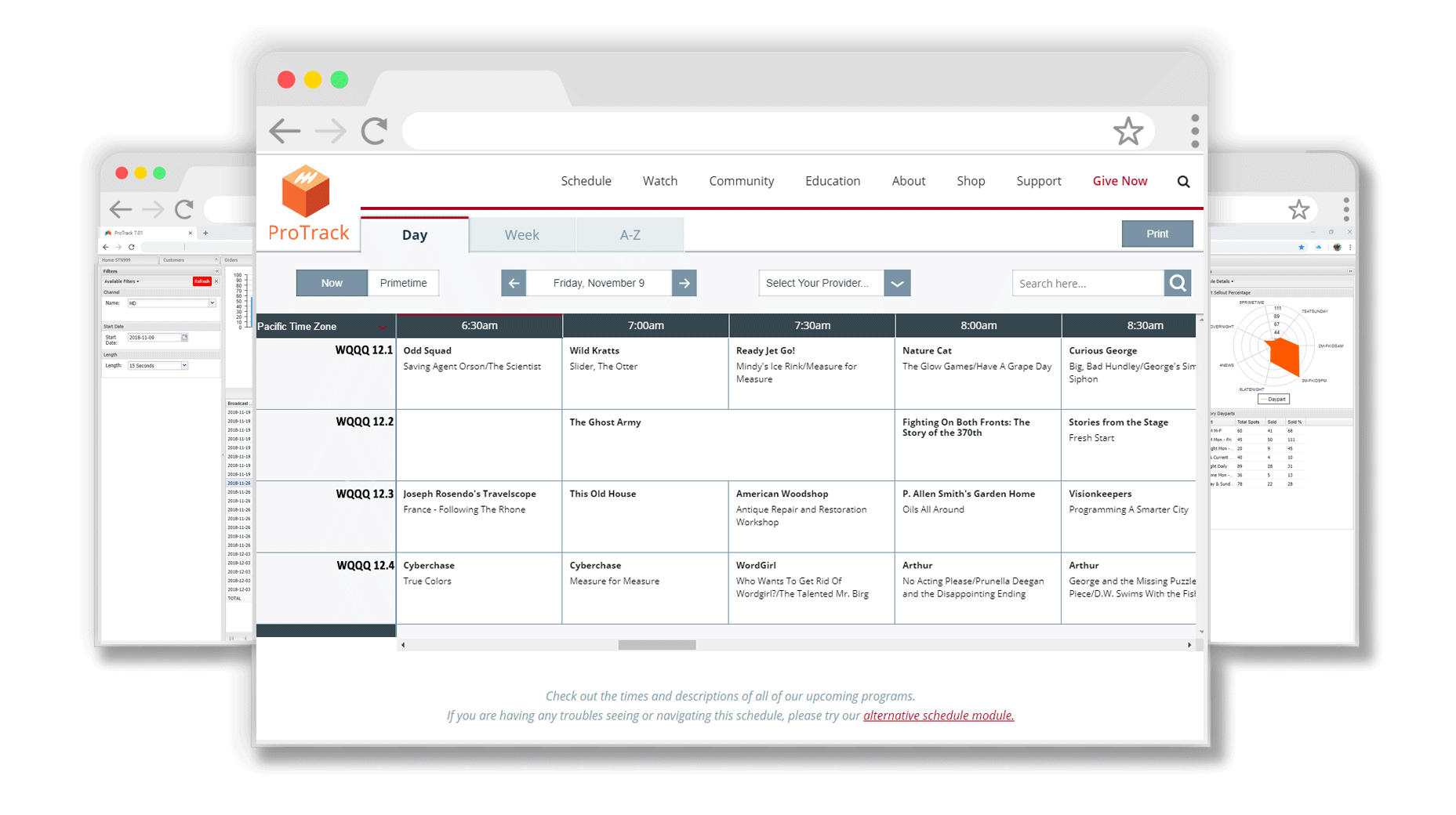
Task: Open three-dot menu in right background window
Action: (1346, 209)
